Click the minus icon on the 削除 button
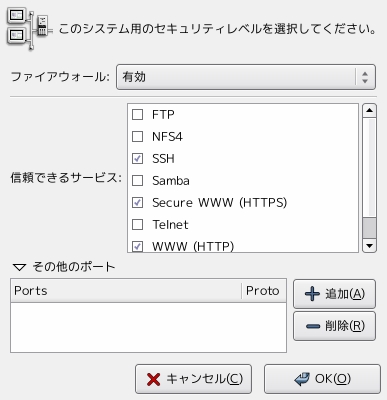Image resolution: width=387 pixels, height=400 pixels. [313, 326]
